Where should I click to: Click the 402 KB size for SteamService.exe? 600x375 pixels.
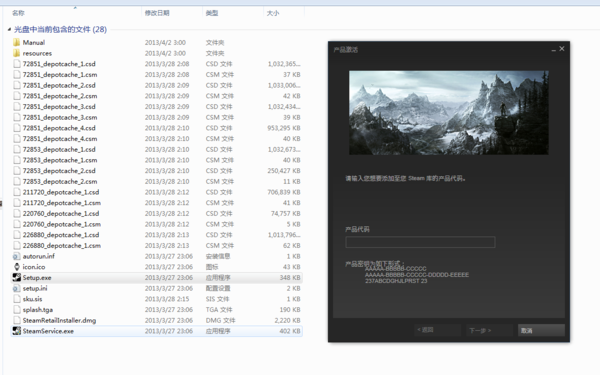pyautogui.click(x=290, y=331)
